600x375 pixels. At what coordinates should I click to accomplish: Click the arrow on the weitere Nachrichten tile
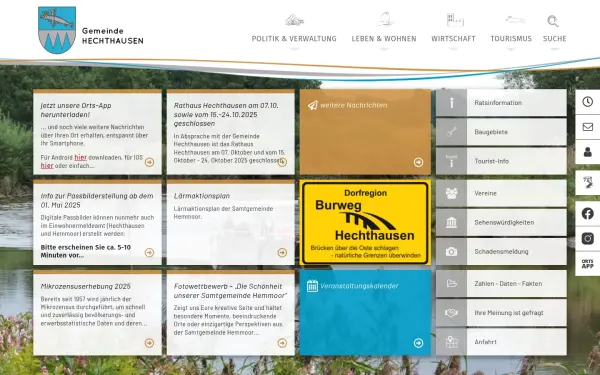(x=418, y=162)
